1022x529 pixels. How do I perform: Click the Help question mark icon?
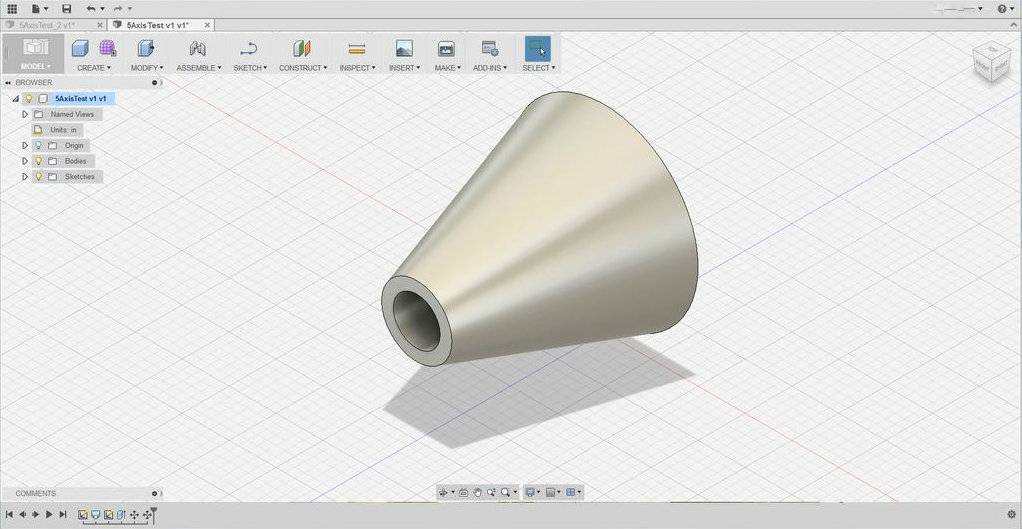[x=1002, y=8]
